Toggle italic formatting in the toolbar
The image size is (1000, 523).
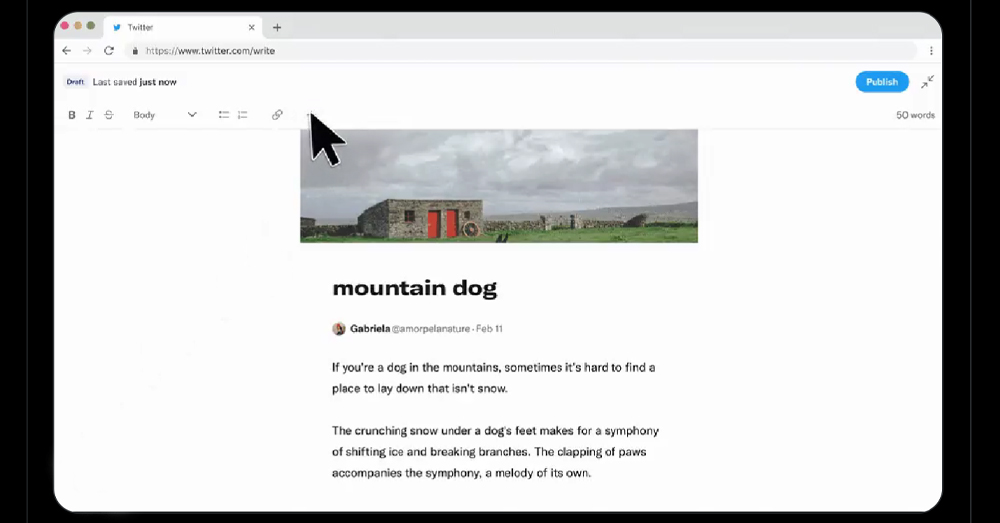[x=89, y=115]
